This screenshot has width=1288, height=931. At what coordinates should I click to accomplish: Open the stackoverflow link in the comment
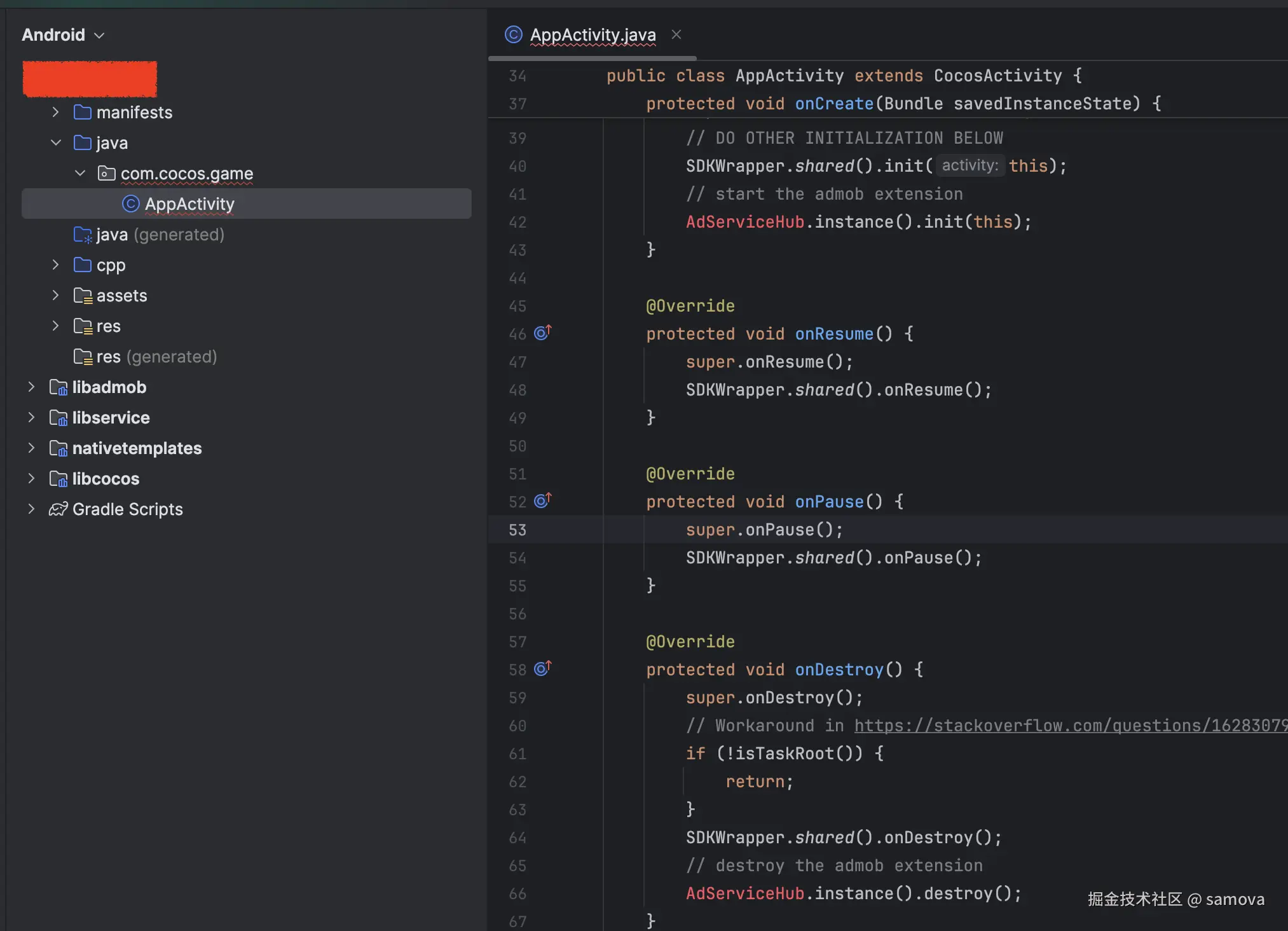click(1069, 726)
